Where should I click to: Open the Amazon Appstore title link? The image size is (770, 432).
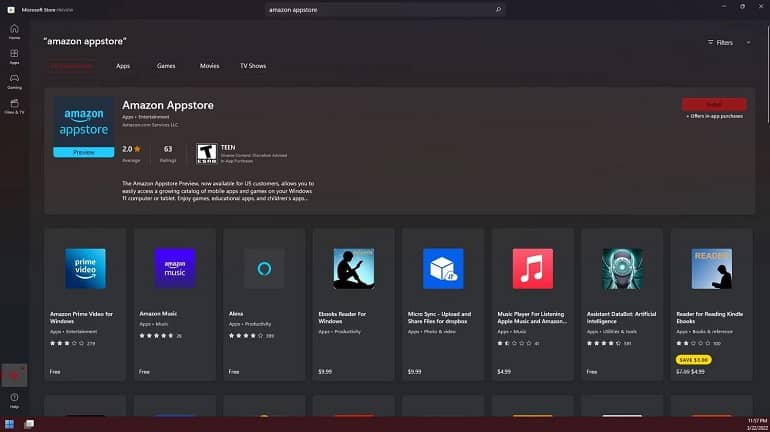pos(168,105)
